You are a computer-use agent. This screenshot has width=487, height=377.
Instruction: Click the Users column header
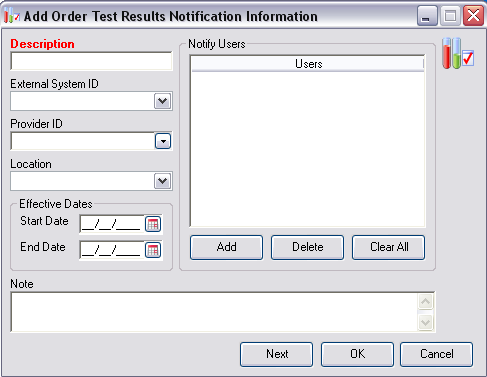point(308,64)
